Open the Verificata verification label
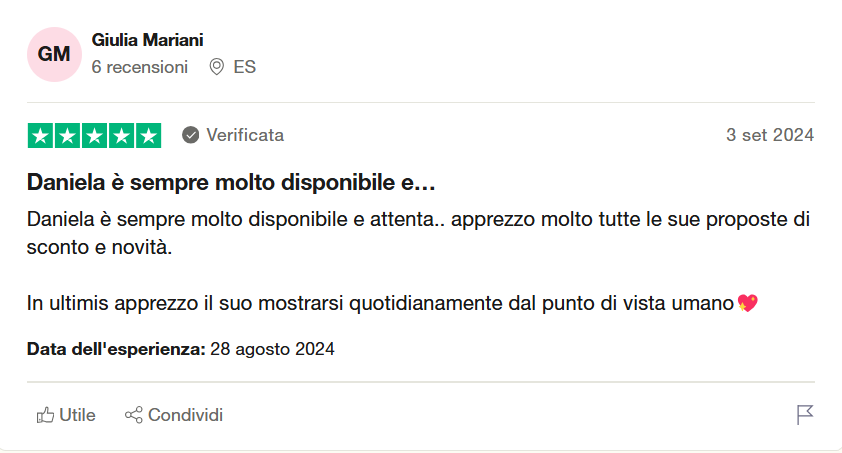Viewport: 842px width, 453px height. click(244, 135)
